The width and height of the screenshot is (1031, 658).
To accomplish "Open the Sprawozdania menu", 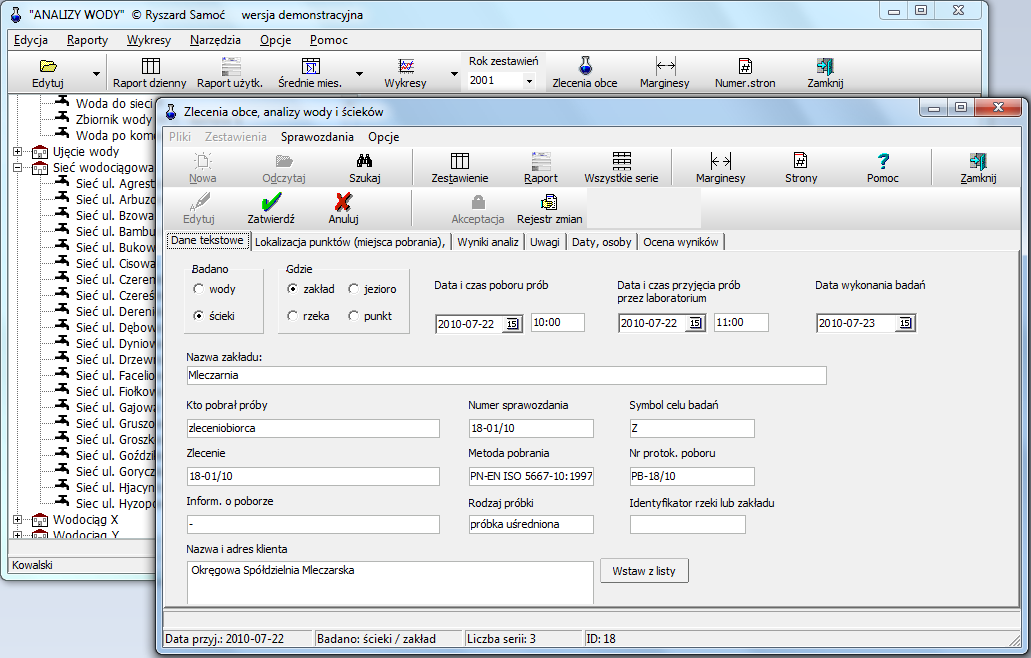I will [x=317, y=137].
